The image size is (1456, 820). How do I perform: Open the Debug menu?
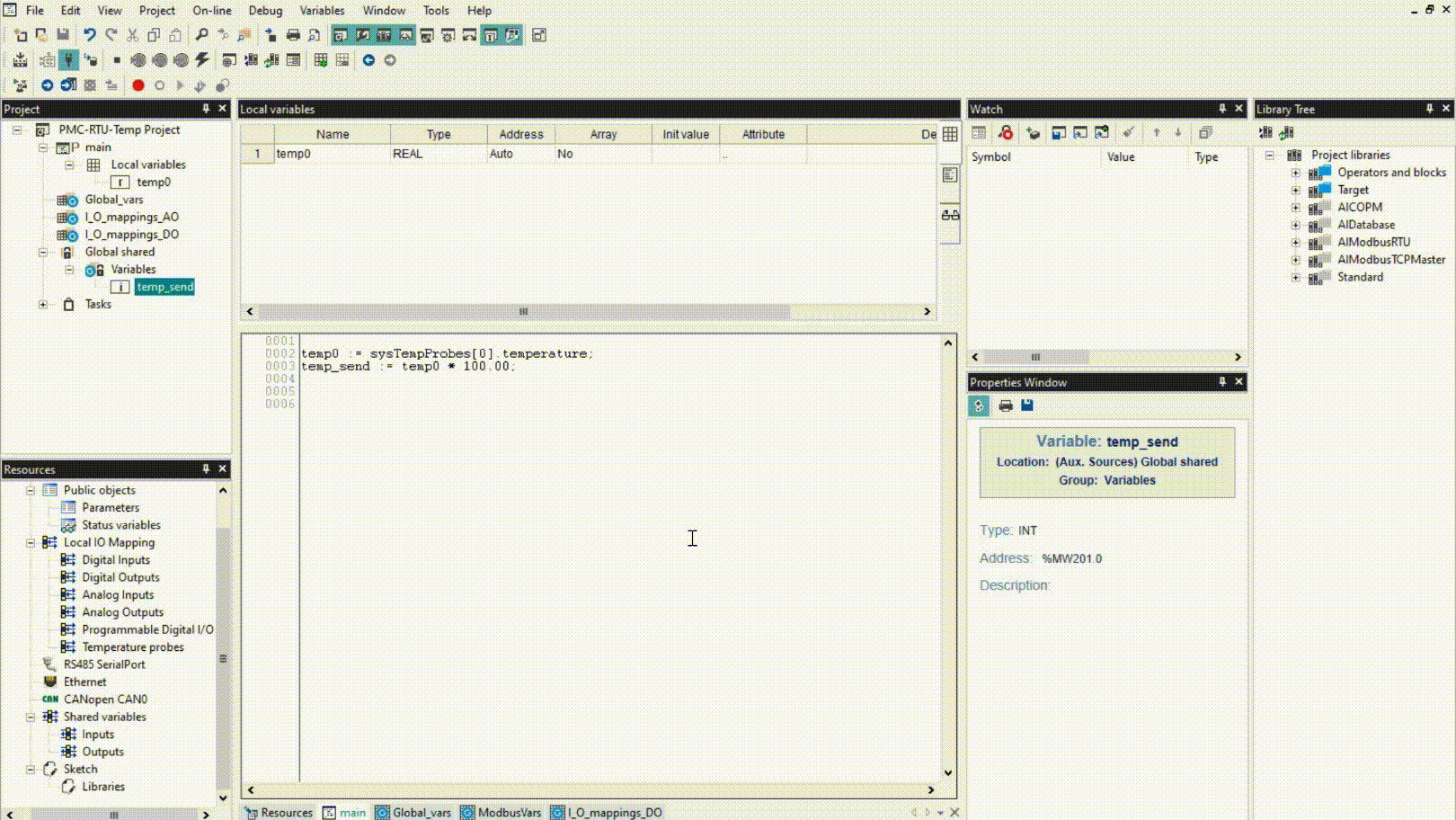pyautogui.click(x=264, y=11)
